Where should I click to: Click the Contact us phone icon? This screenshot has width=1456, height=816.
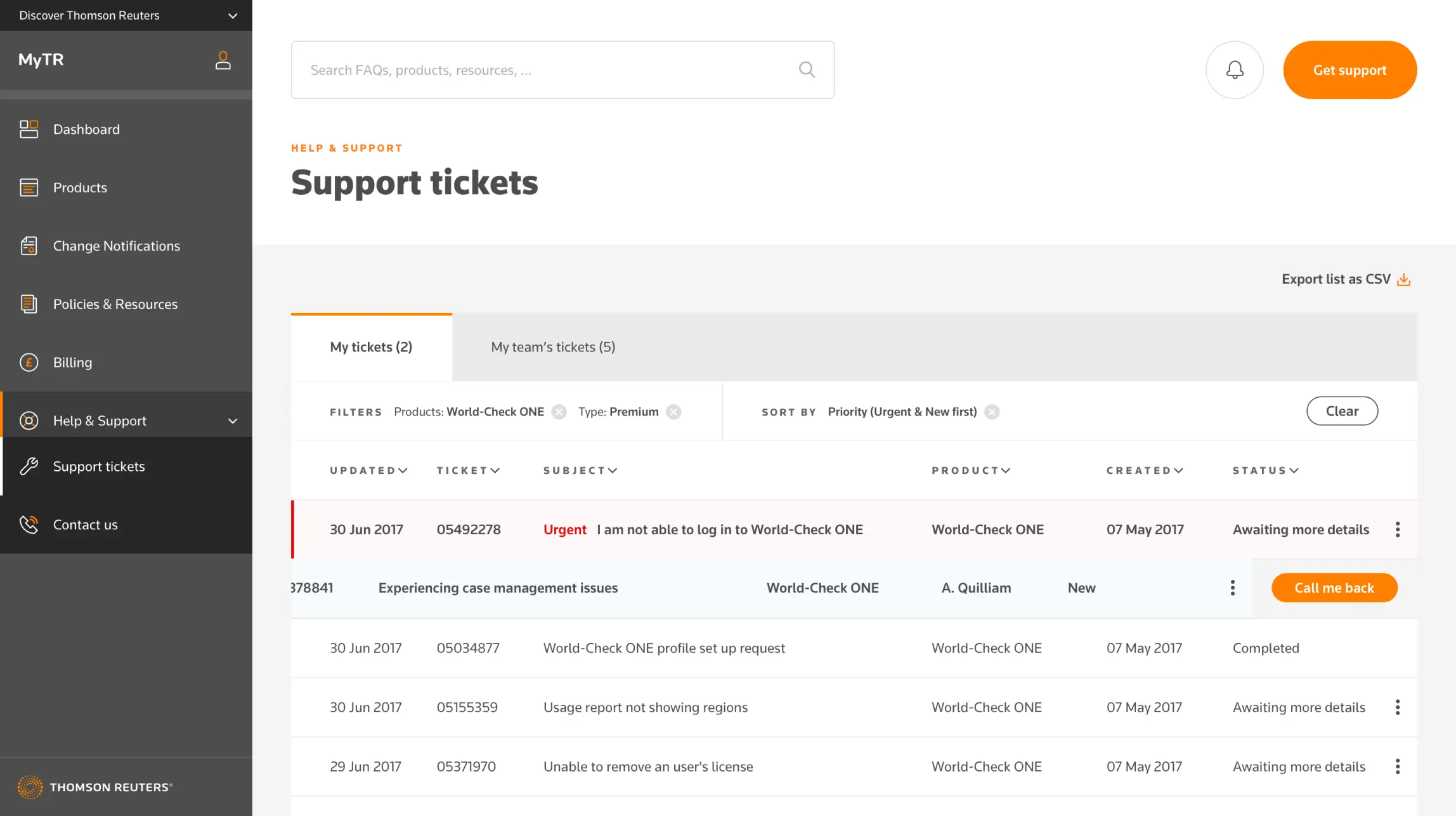click(29, 525)
